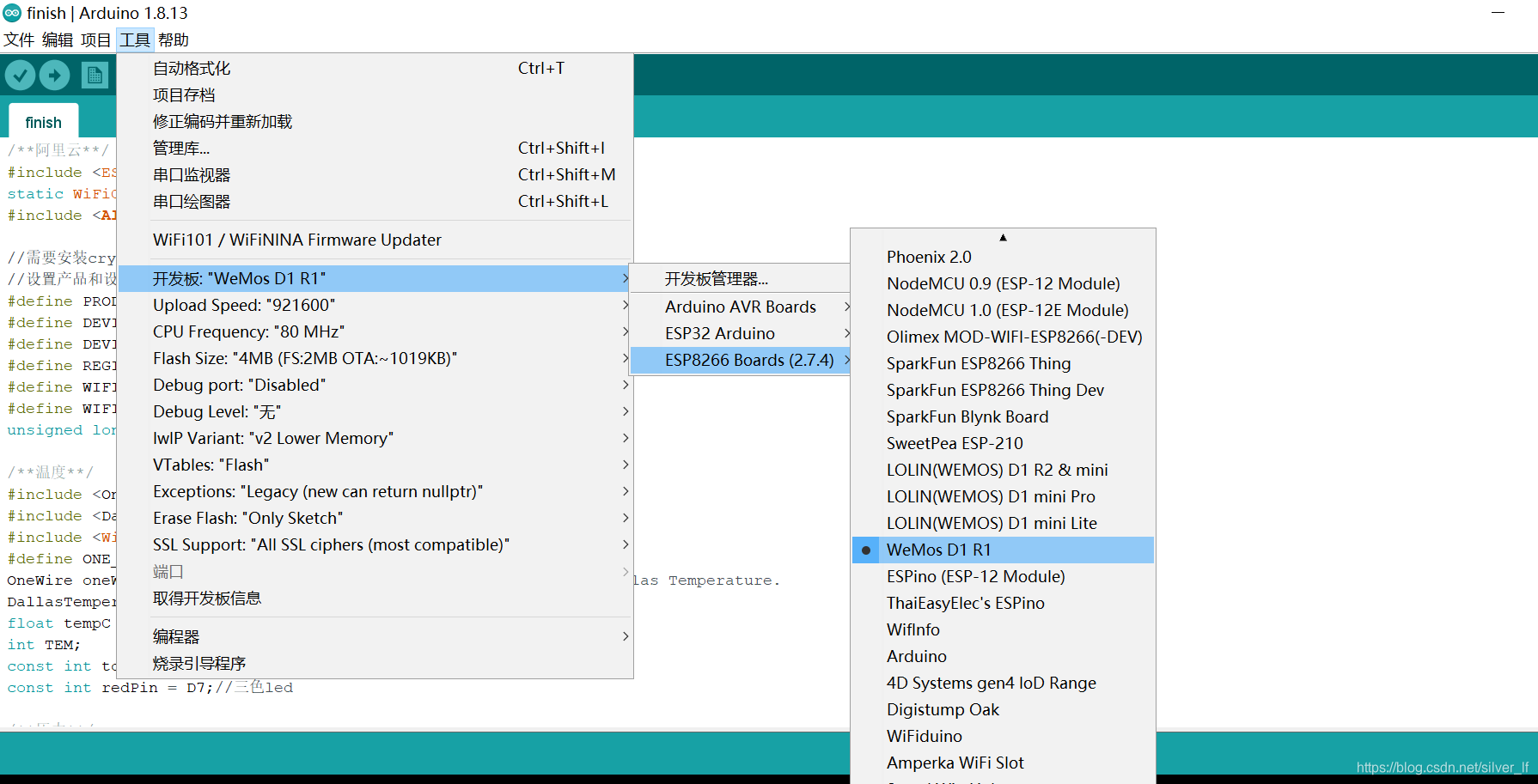This screenshot has height=784, width=1538.
Task: Choose 取得开发板信息 board info
Action: point(375,598)
